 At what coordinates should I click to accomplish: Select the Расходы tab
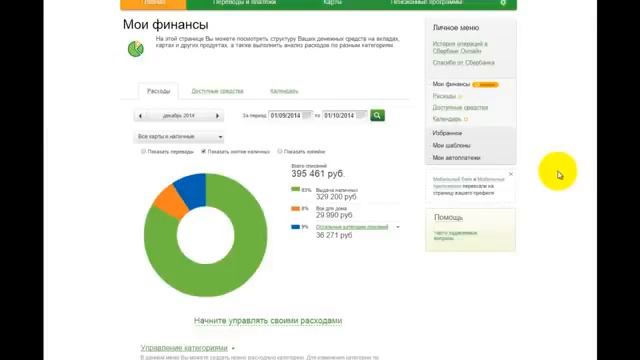(158, 91)
